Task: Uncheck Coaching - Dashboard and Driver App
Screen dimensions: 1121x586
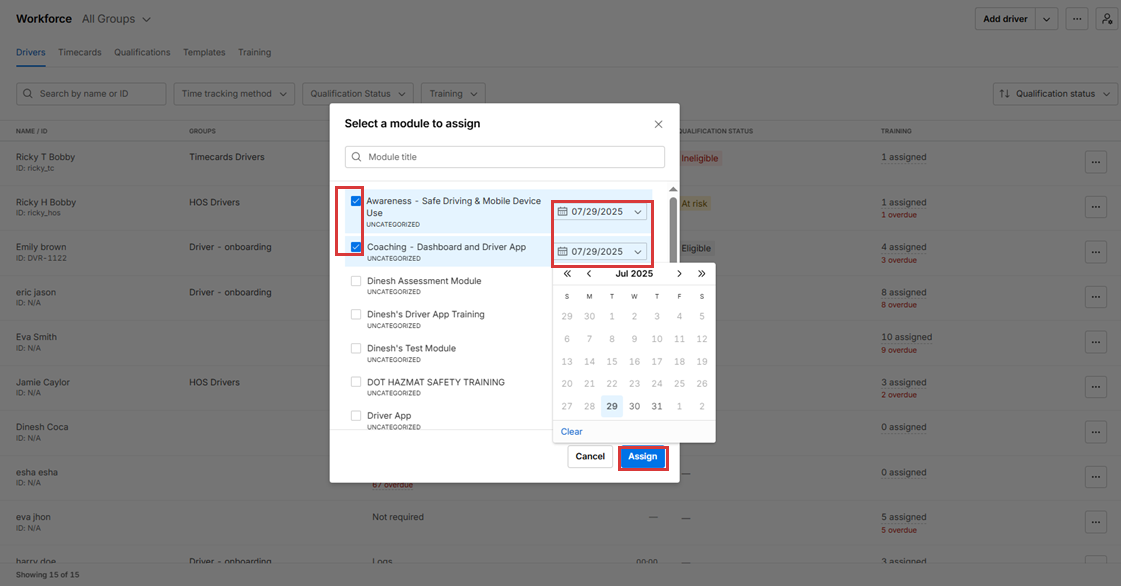Action: tap(356, 247)
